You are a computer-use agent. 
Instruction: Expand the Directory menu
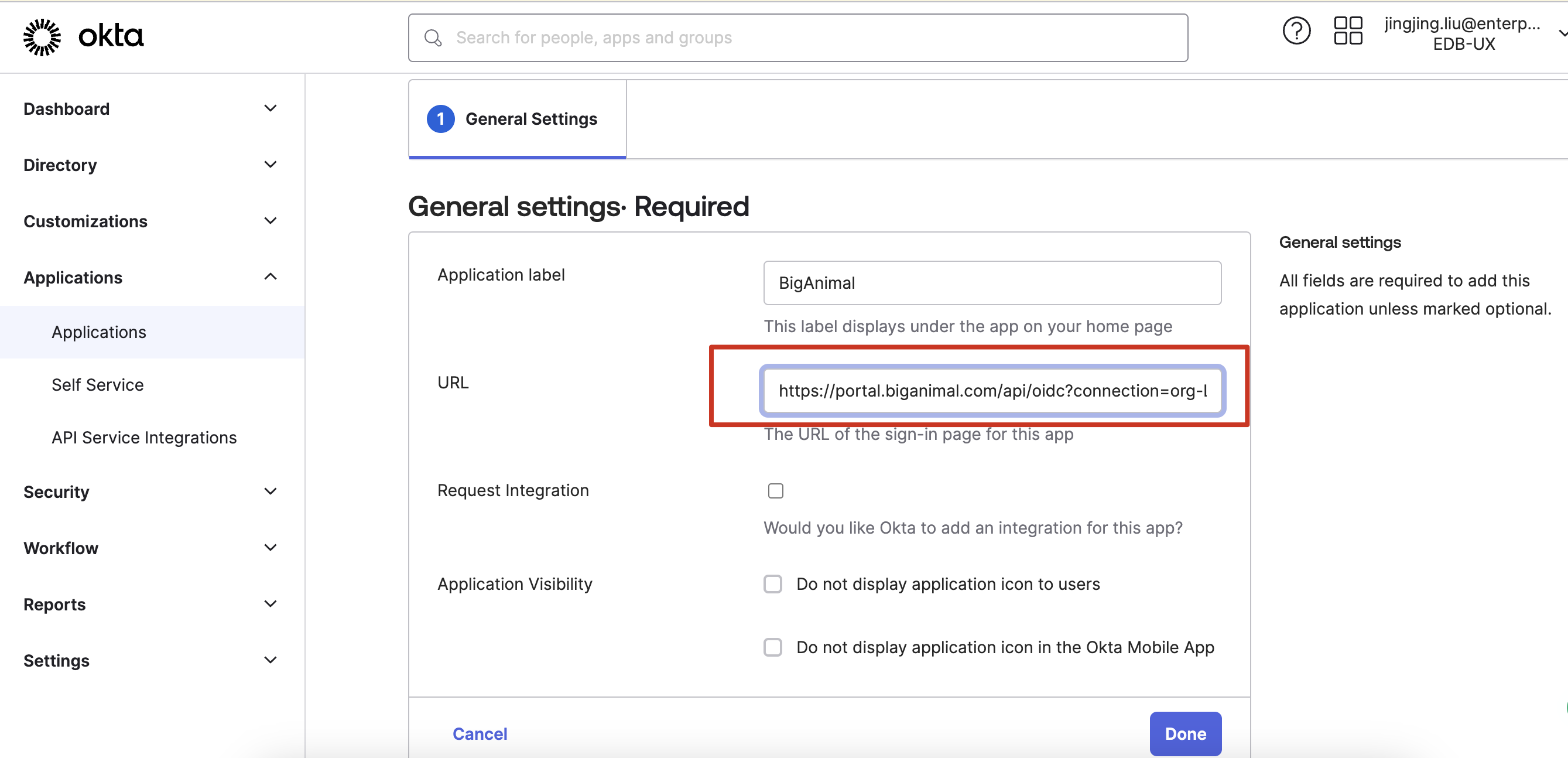(x=151, y=165)
